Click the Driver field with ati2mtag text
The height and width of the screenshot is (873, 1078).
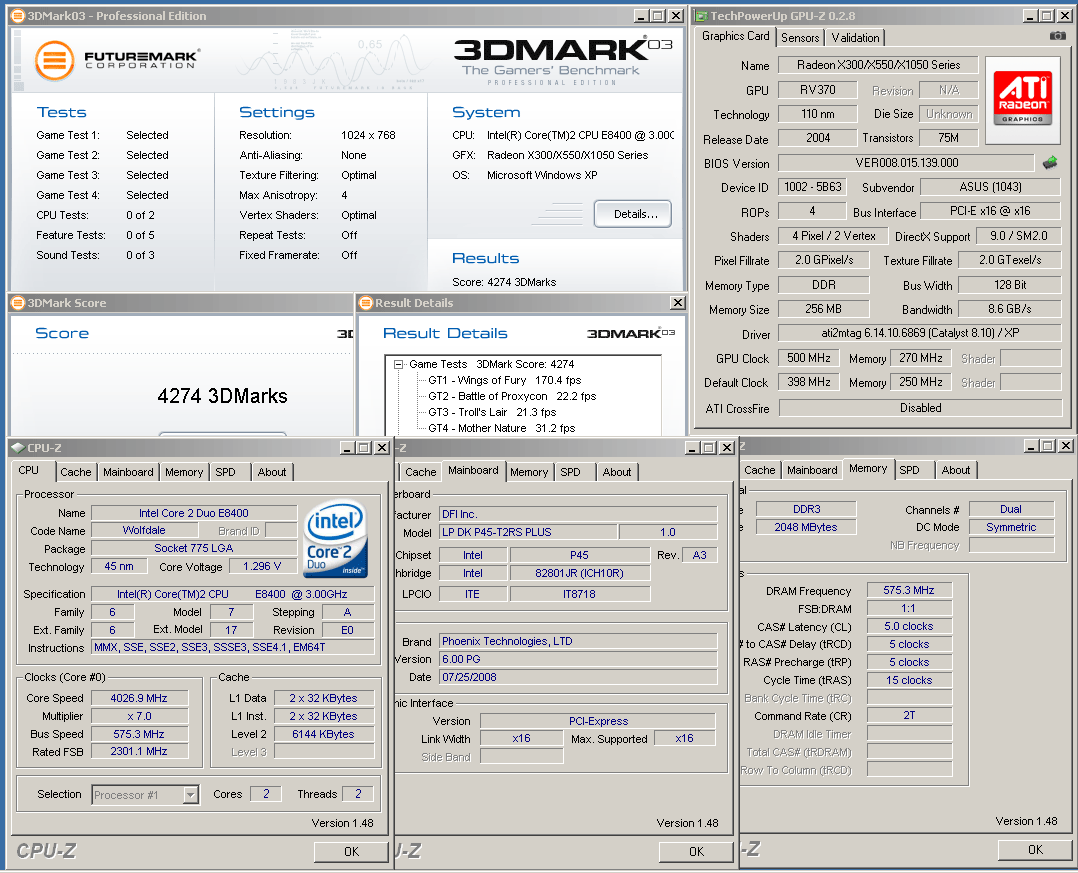[920, 333]
